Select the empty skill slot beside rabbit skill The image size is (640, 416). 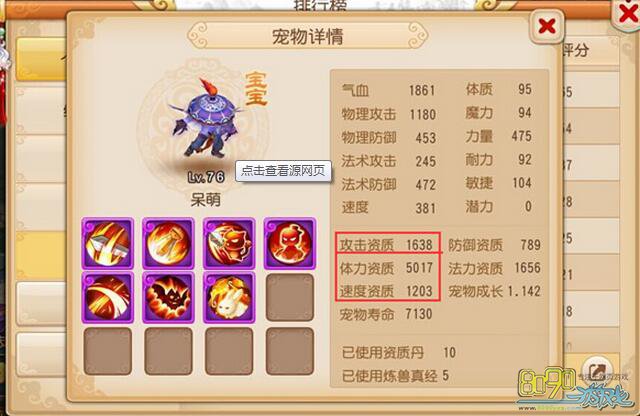(290, 297)
